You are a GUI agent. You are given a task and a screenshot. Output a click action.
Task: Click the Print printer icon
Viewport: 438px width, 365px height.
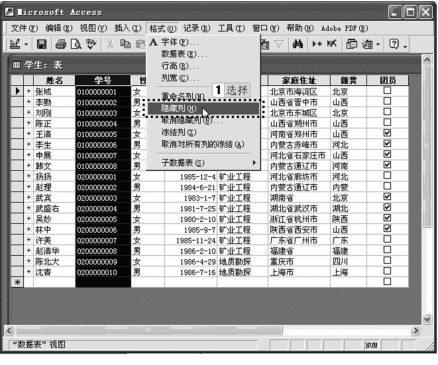[61, 44]
